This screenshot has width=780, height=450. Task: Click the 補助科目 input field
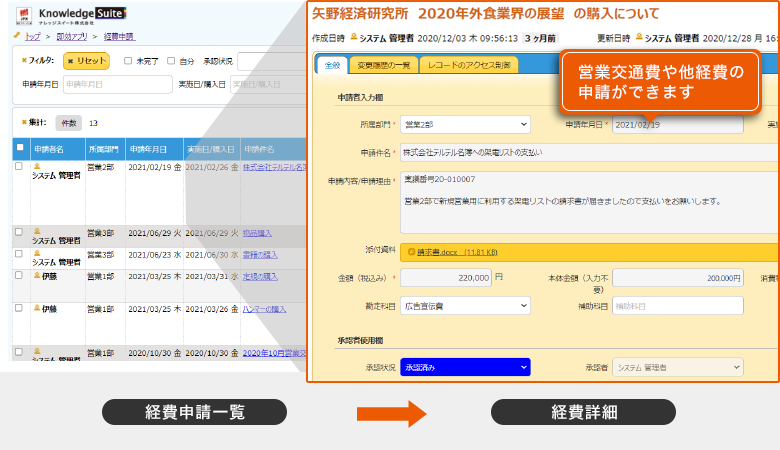coord(677,305)
